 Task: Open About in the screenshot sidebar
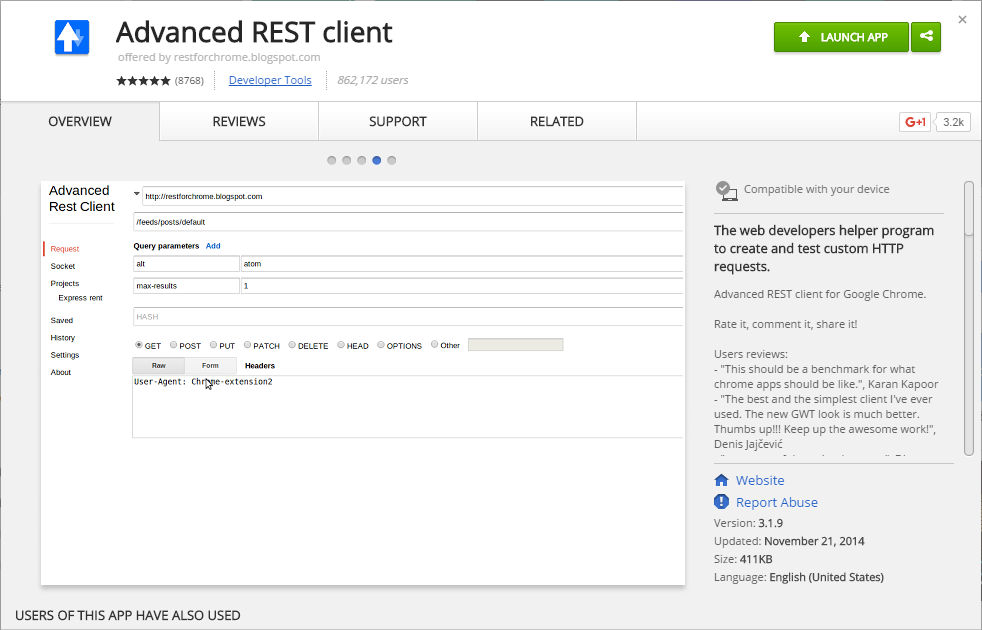pos(61,372)
